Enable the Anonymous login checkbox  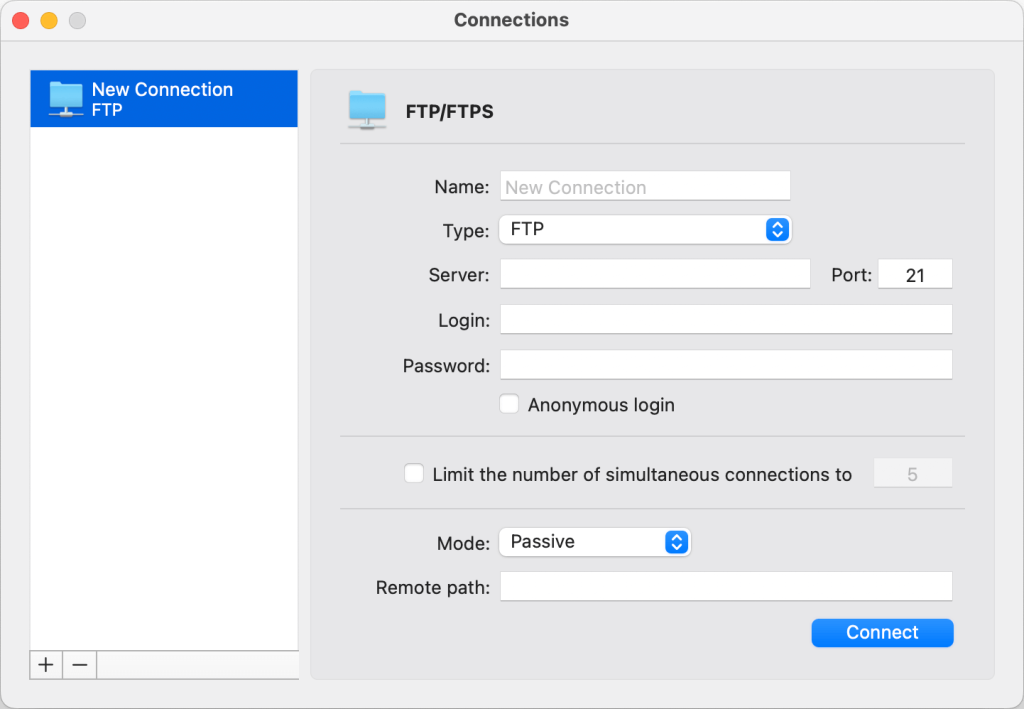point(509,403)
